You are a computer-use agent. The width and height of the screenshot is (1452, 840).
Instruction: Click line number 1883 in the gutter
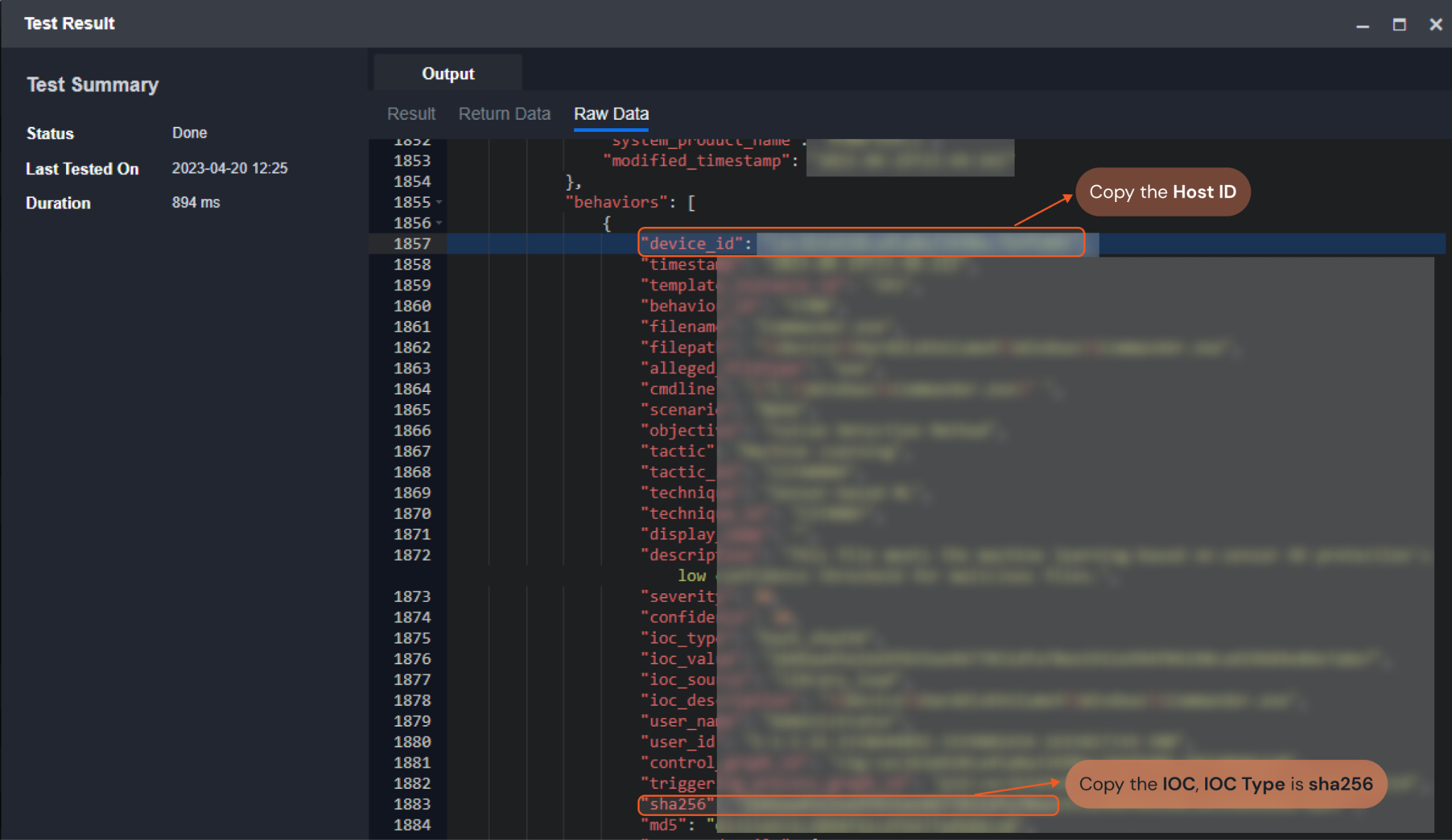pos(412,805)
